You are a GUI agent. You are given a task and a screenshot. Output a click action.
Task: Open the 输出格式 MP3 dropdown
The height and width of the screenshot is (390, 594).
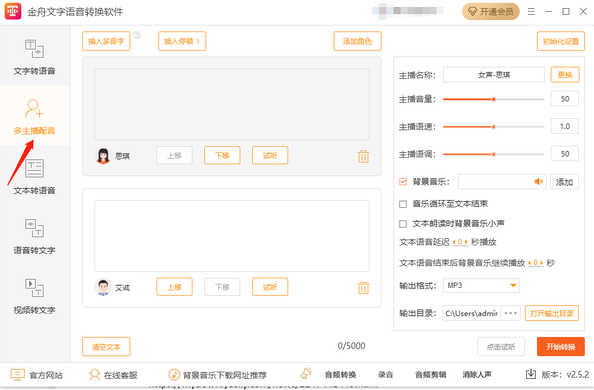coord(481,285)
